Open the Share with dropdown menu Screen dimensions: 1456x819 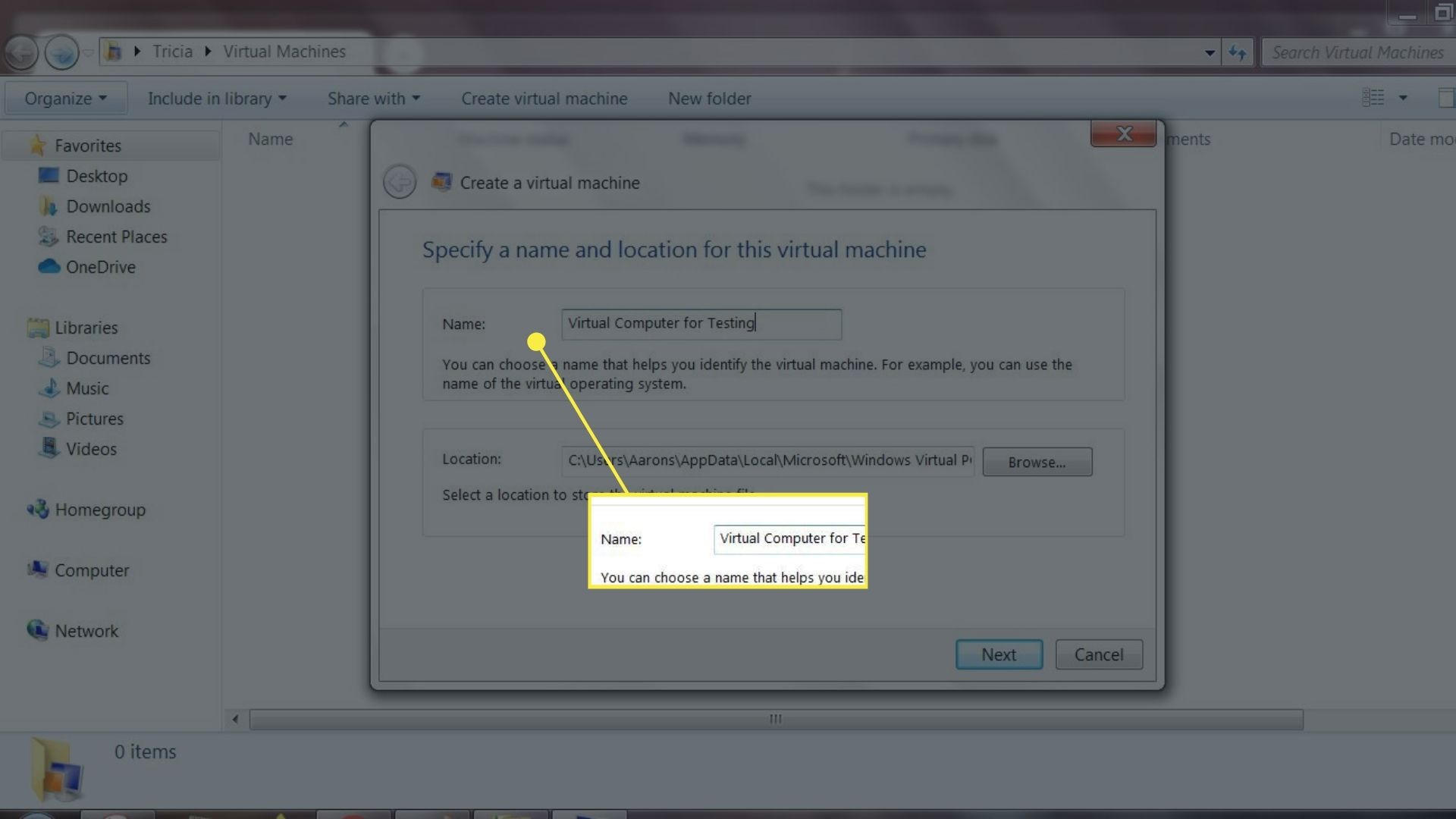[373, 98]
